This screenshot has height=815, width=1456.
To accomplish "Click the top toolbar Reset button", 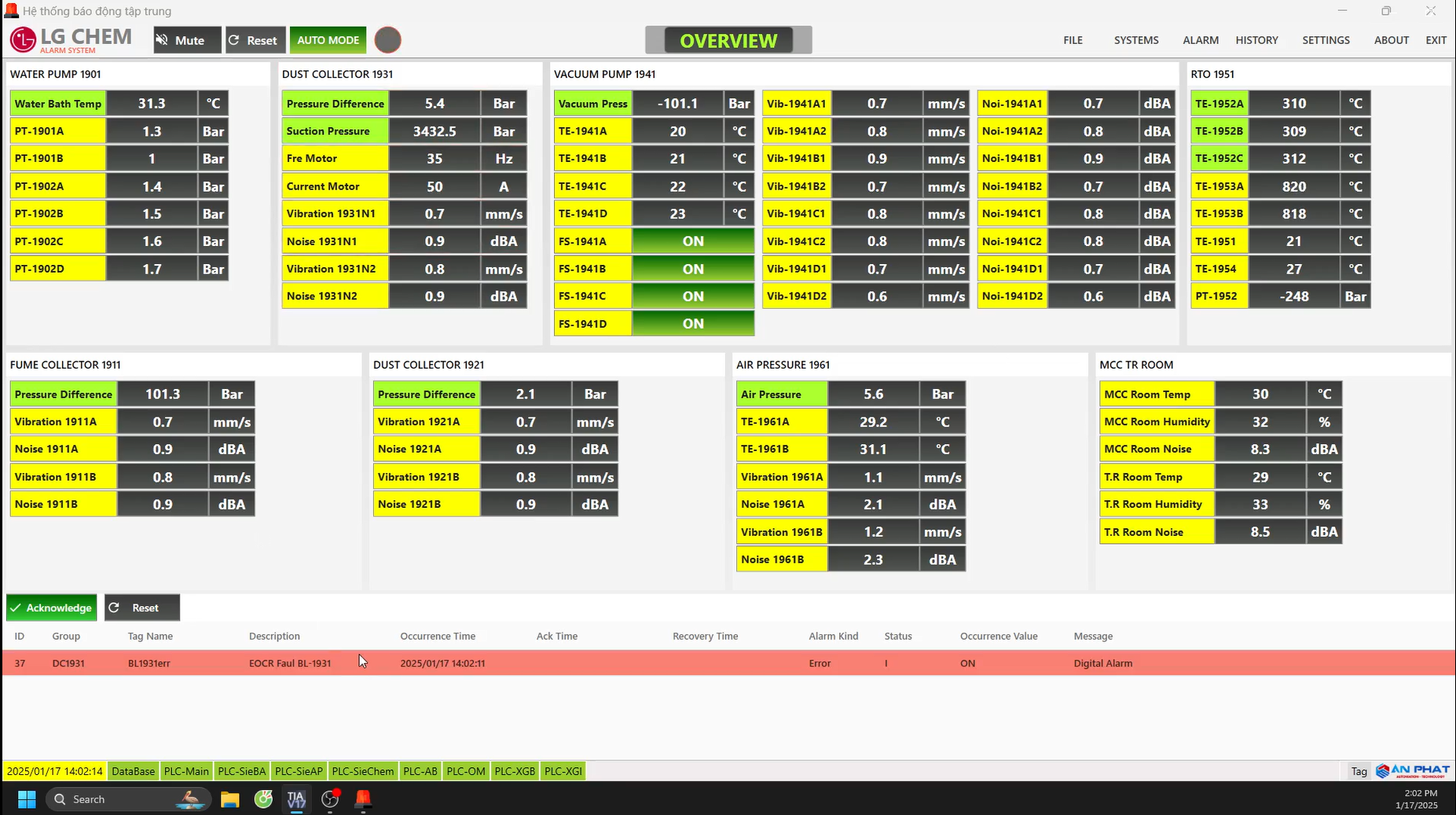I will (255, 40).
